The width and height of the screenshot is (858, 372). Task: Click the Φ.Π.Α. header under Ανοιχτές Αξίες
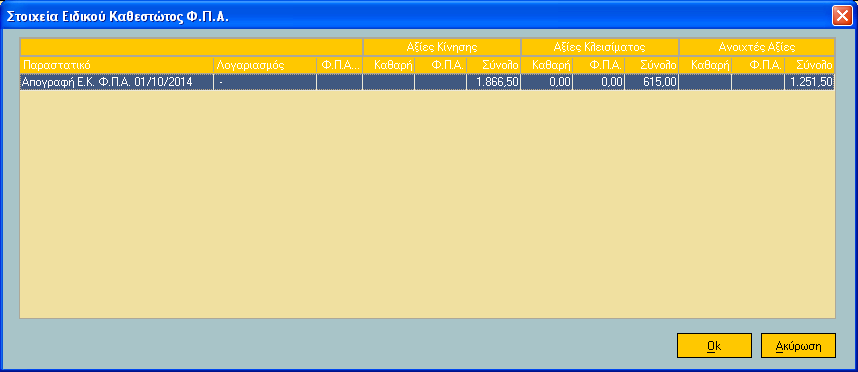(x=758, y=65)
